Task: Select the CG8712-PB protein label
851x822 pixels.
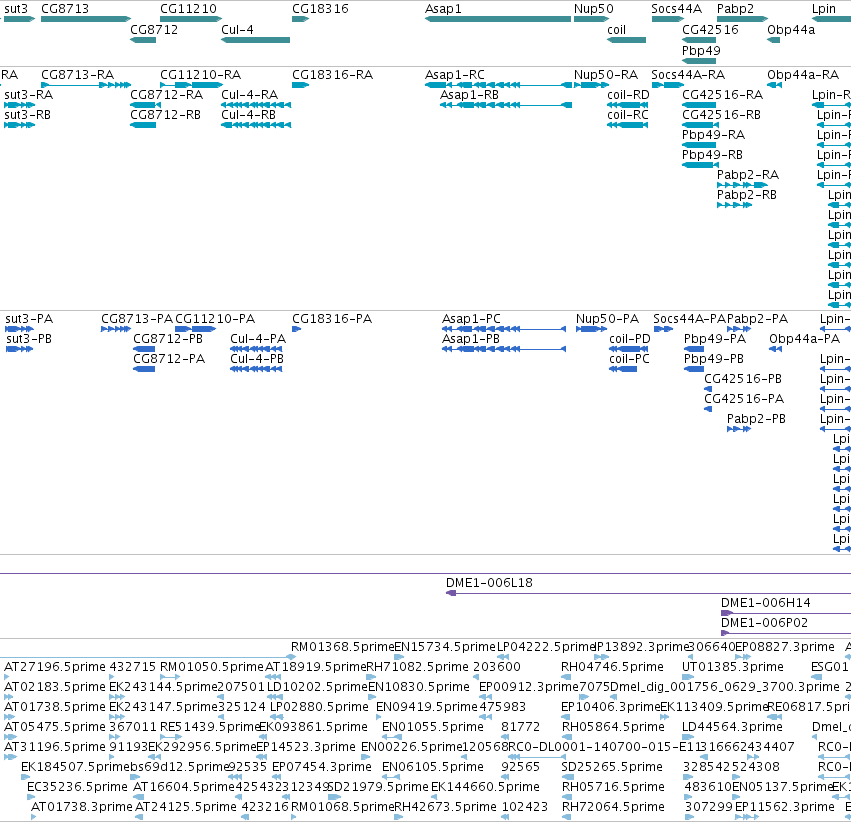Action: [168, 339]
